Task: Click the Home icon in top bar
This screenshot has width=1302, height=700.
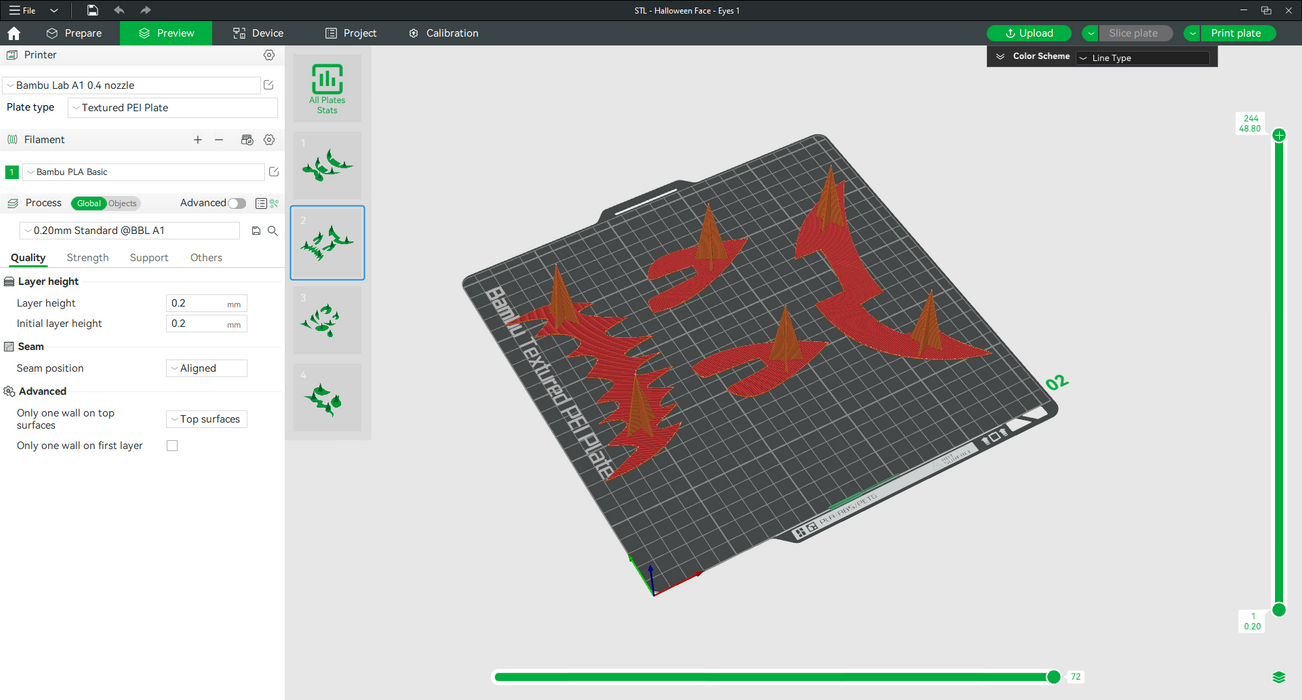Action: pos(14,33)
